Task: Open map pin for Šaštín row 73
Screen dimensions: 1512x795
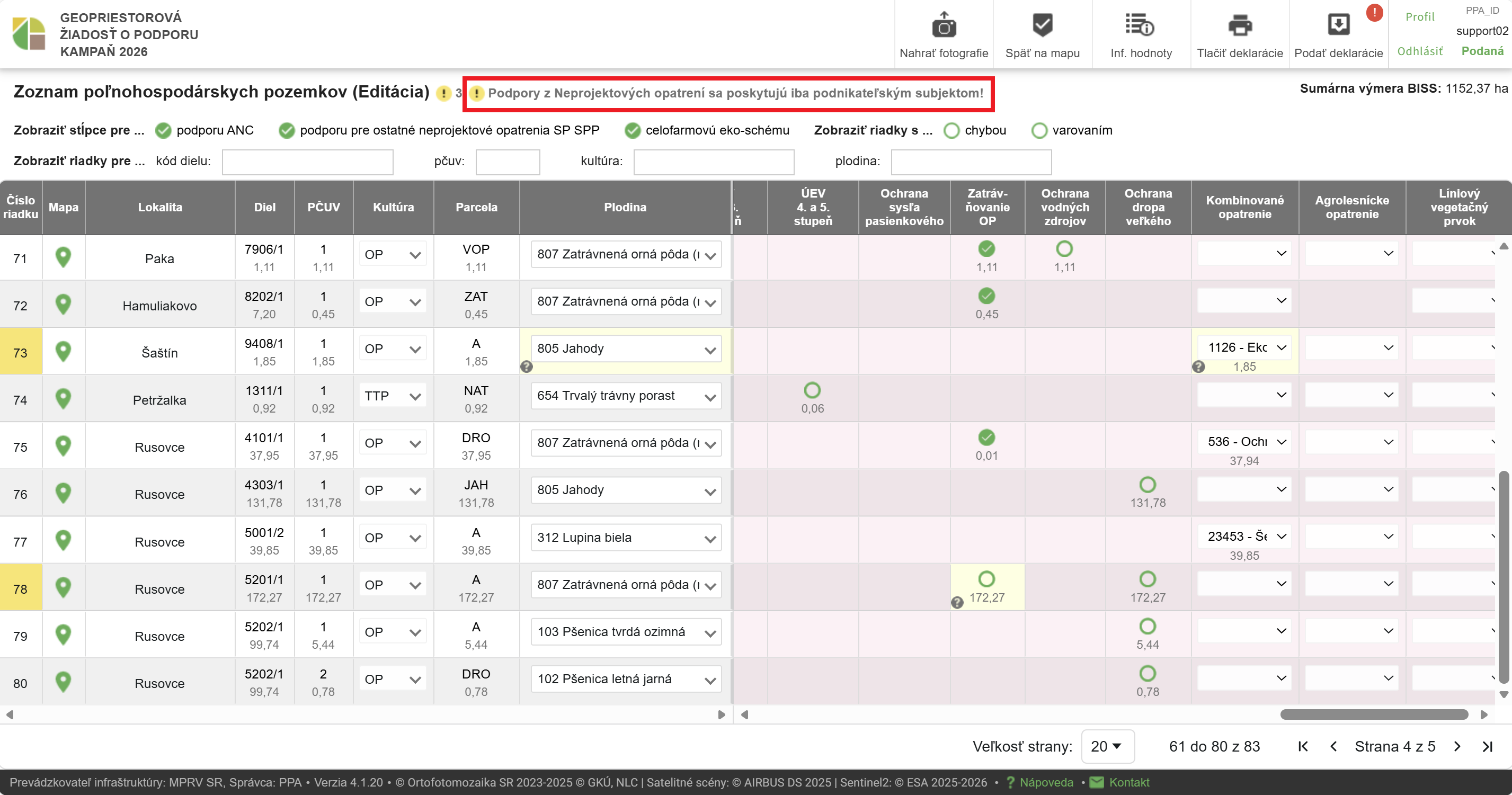Action: (x=64, y=352)
